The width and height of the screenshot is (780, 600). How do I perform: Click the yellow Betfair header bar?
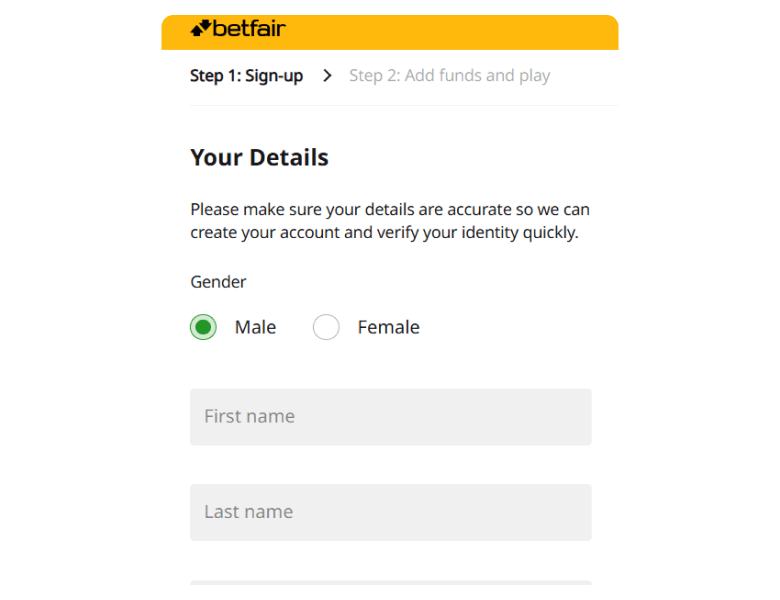pos(450,32)
